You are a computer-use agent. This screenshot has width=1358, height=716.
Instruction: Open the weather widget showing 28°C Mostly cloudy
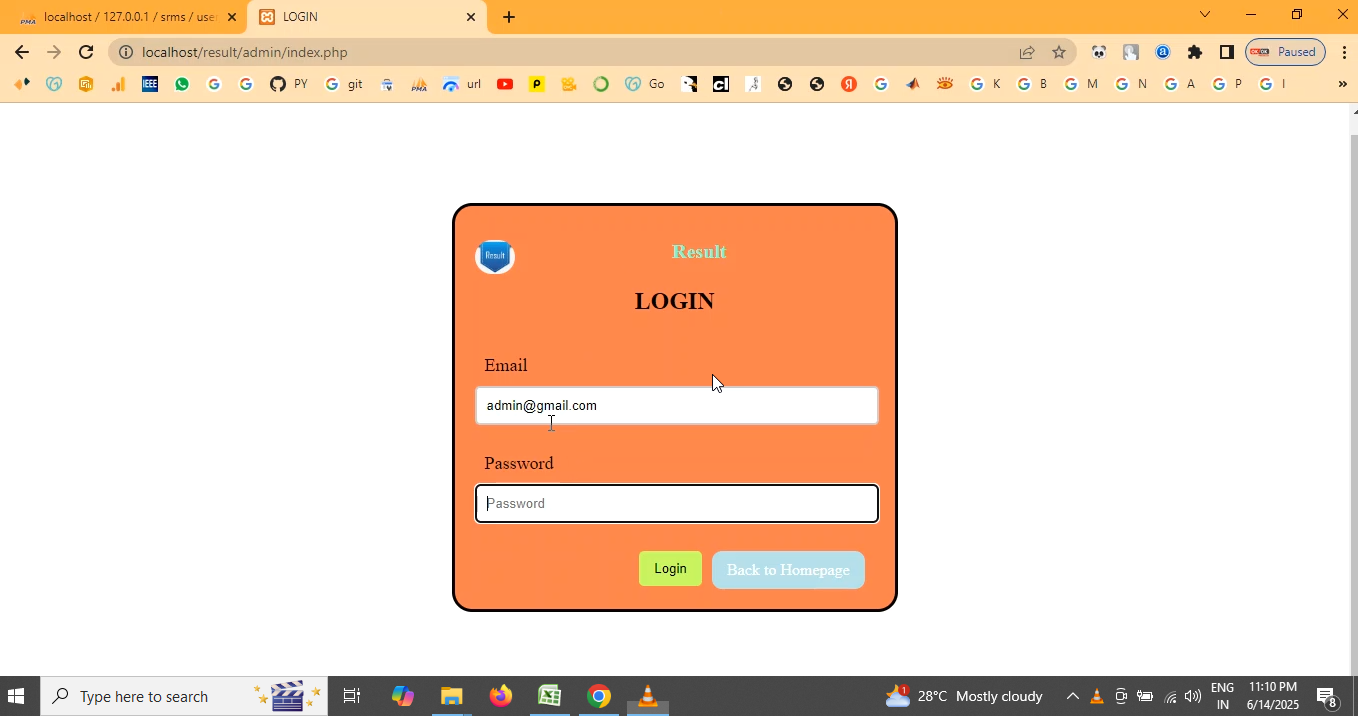(964, 696)
